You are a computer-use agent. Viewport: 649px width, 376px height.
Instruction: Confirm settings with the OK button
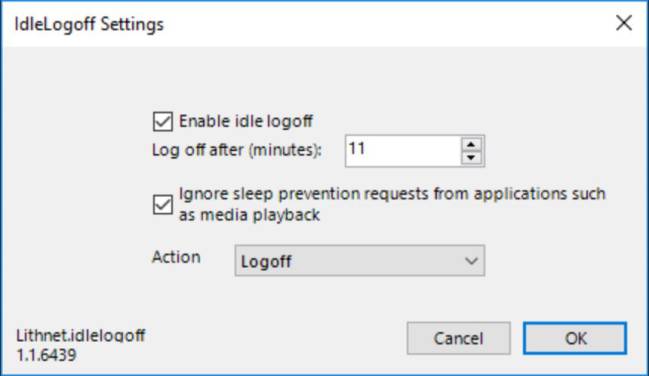(x=575, y=338)
